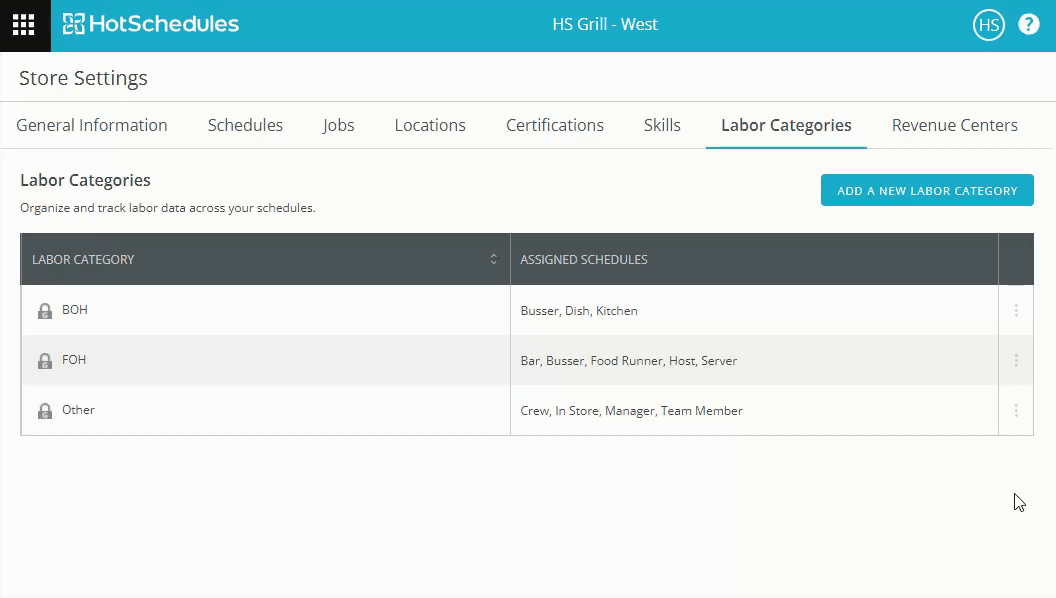Open the Revenue Centers tab
Viewport: 1056px width, 598px height.
tap(954, 125)
